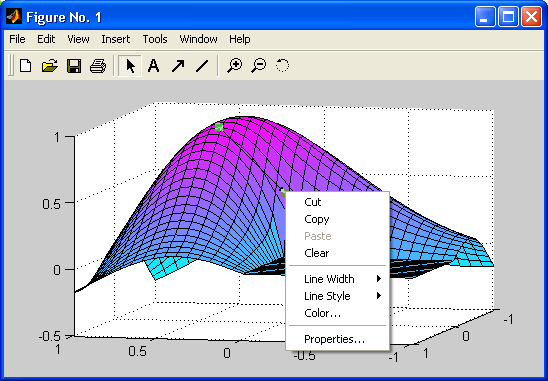The image size is (548, 381).
Task: Click the green selection handle atop surface
Action: point(219,127)
